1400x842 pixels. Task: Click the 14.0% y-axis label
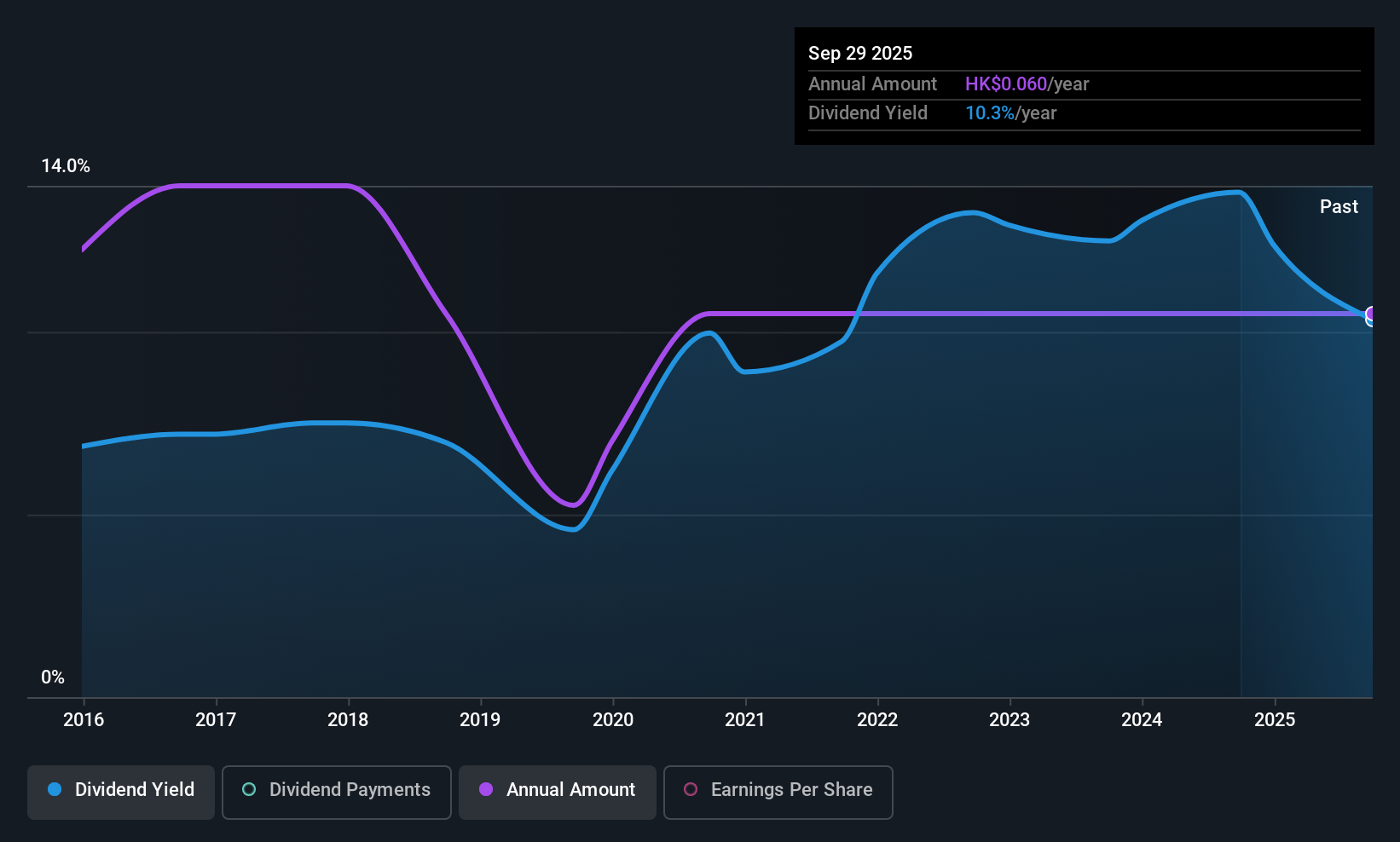pyautogui.click(x=66, y=166)
